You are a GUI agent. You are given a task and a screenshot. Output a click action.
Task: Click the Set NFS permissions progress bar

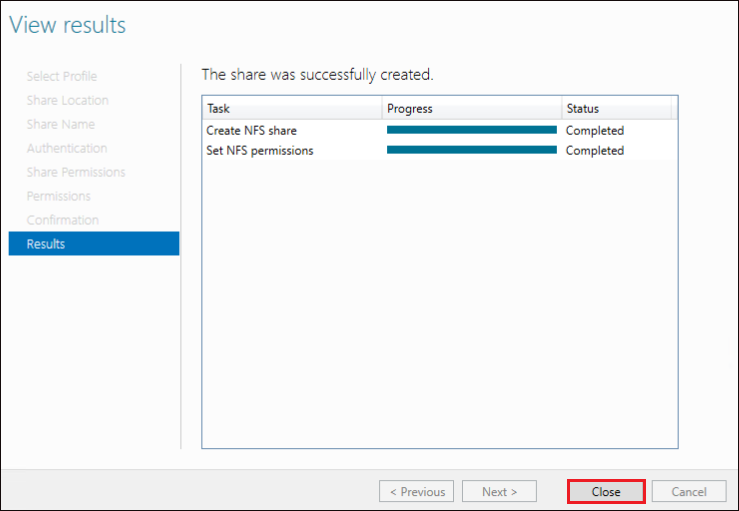coord(472,150)
